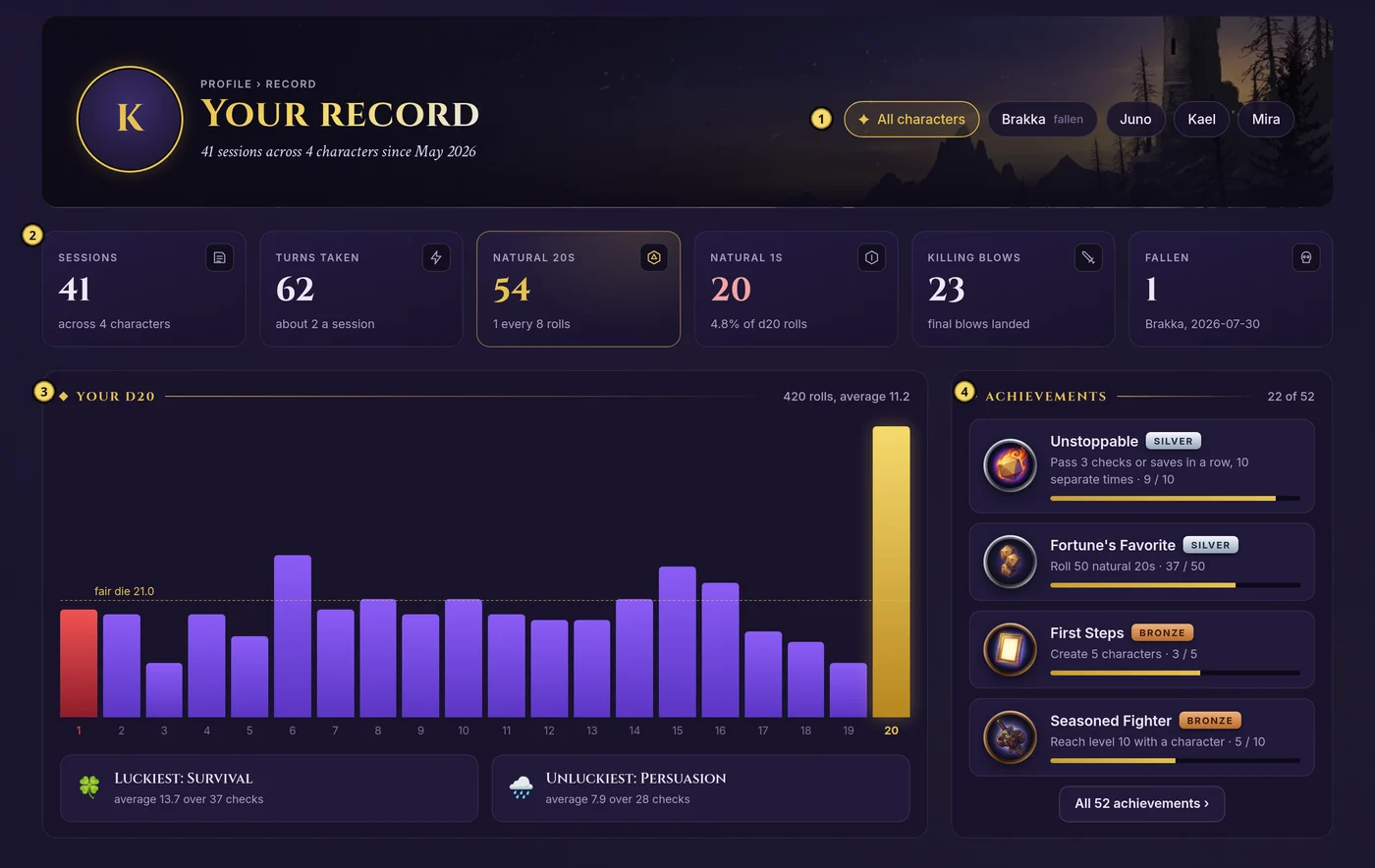Click the Seasoned Fighter progress bar
Screen dimensions: 1375x868
click(1175, 761)
